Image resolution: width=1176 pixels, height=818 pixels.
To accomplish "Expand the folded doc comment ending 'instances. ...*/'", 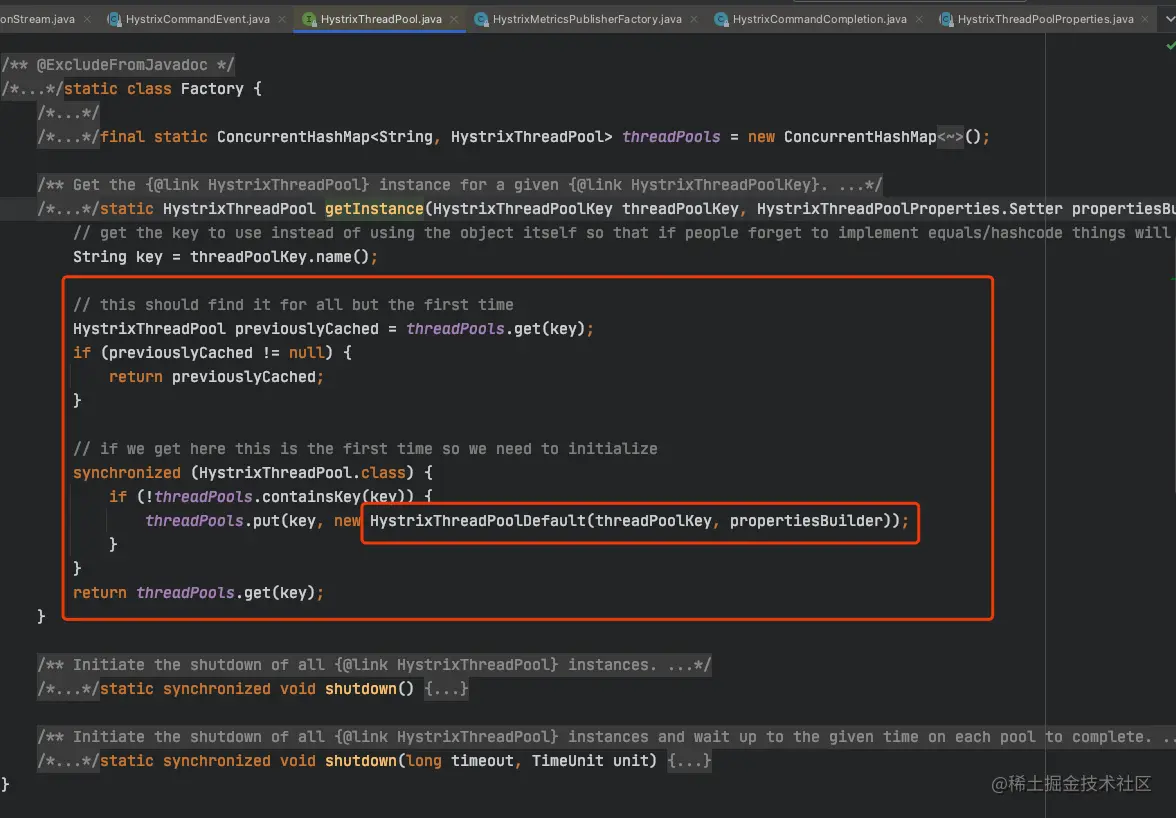I will 374,664.
